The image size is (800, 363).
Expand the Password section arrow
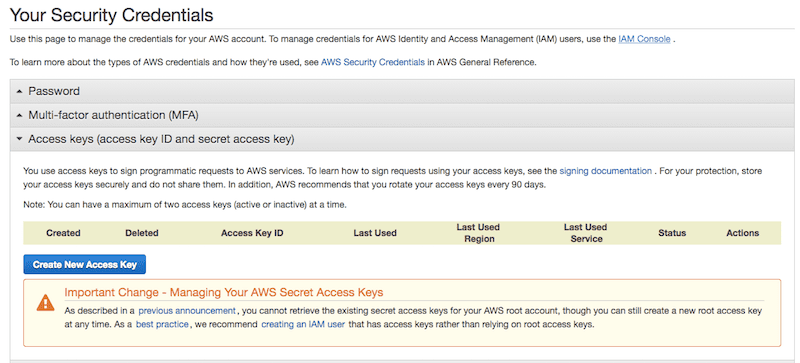click(19, 92)
